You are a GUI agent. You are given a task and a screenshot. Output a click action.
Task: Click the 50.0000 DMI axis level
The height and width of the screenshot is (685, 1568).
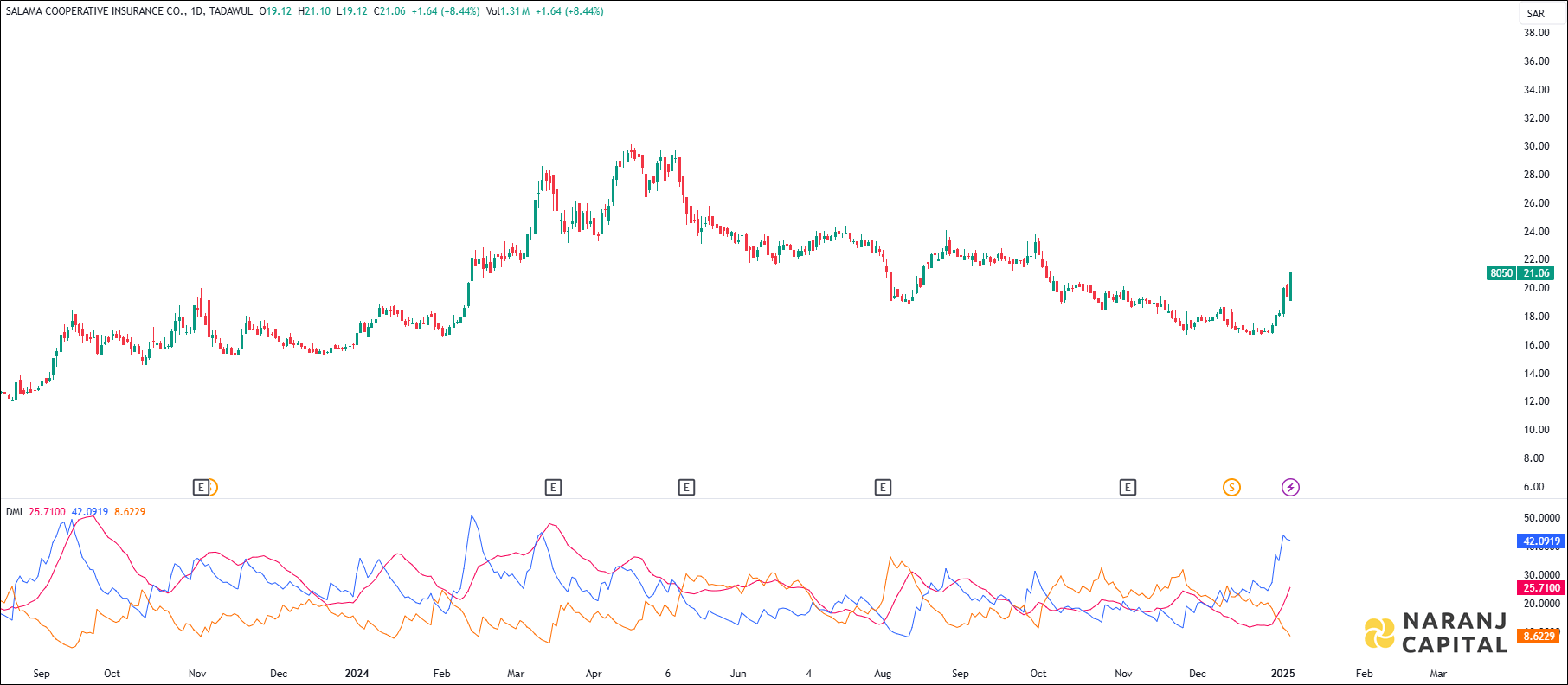[x=1541, y=518]
